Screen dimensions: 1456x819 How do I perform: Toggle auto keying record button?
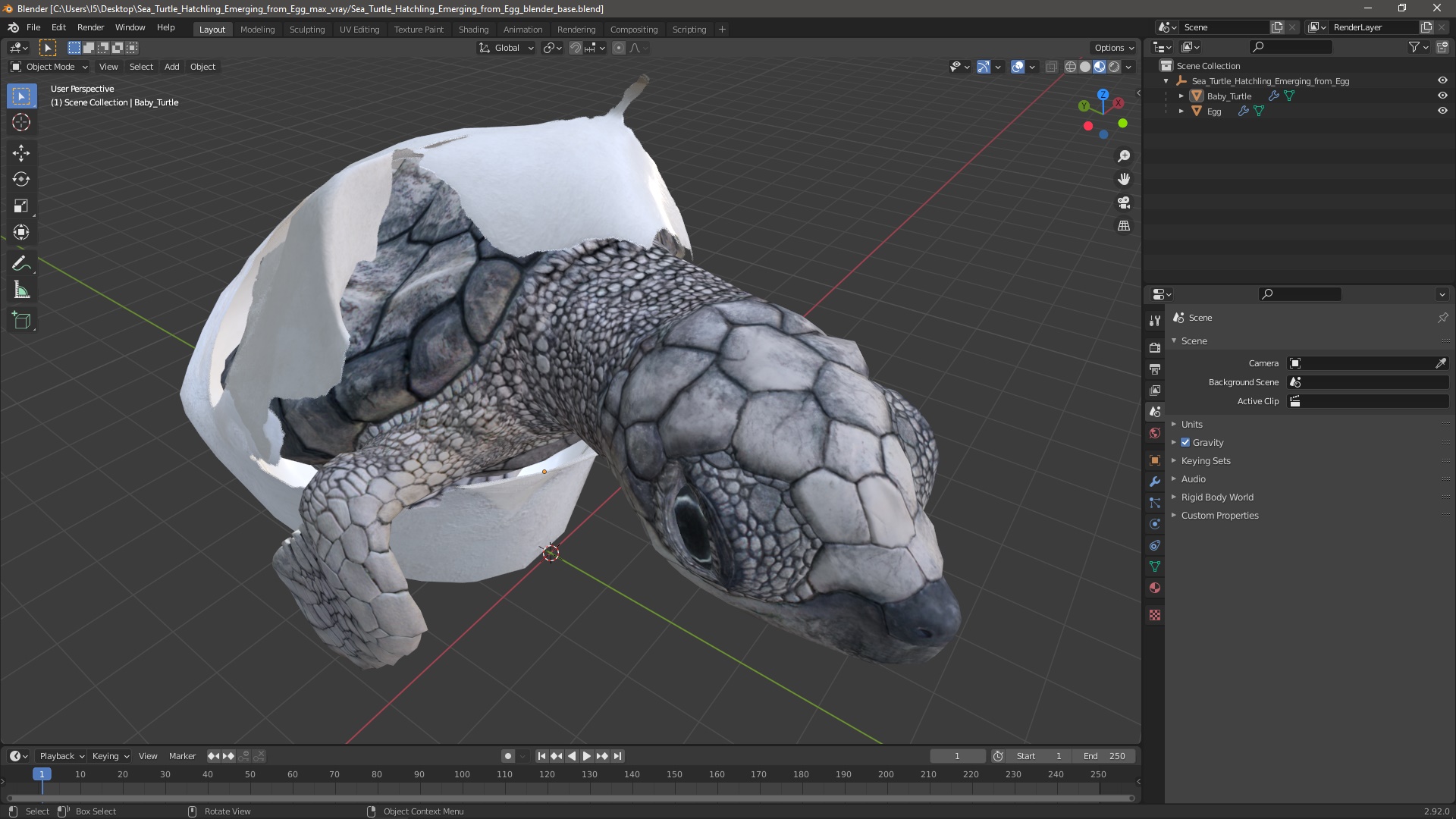pyautogui.click(x=507, y=756)
